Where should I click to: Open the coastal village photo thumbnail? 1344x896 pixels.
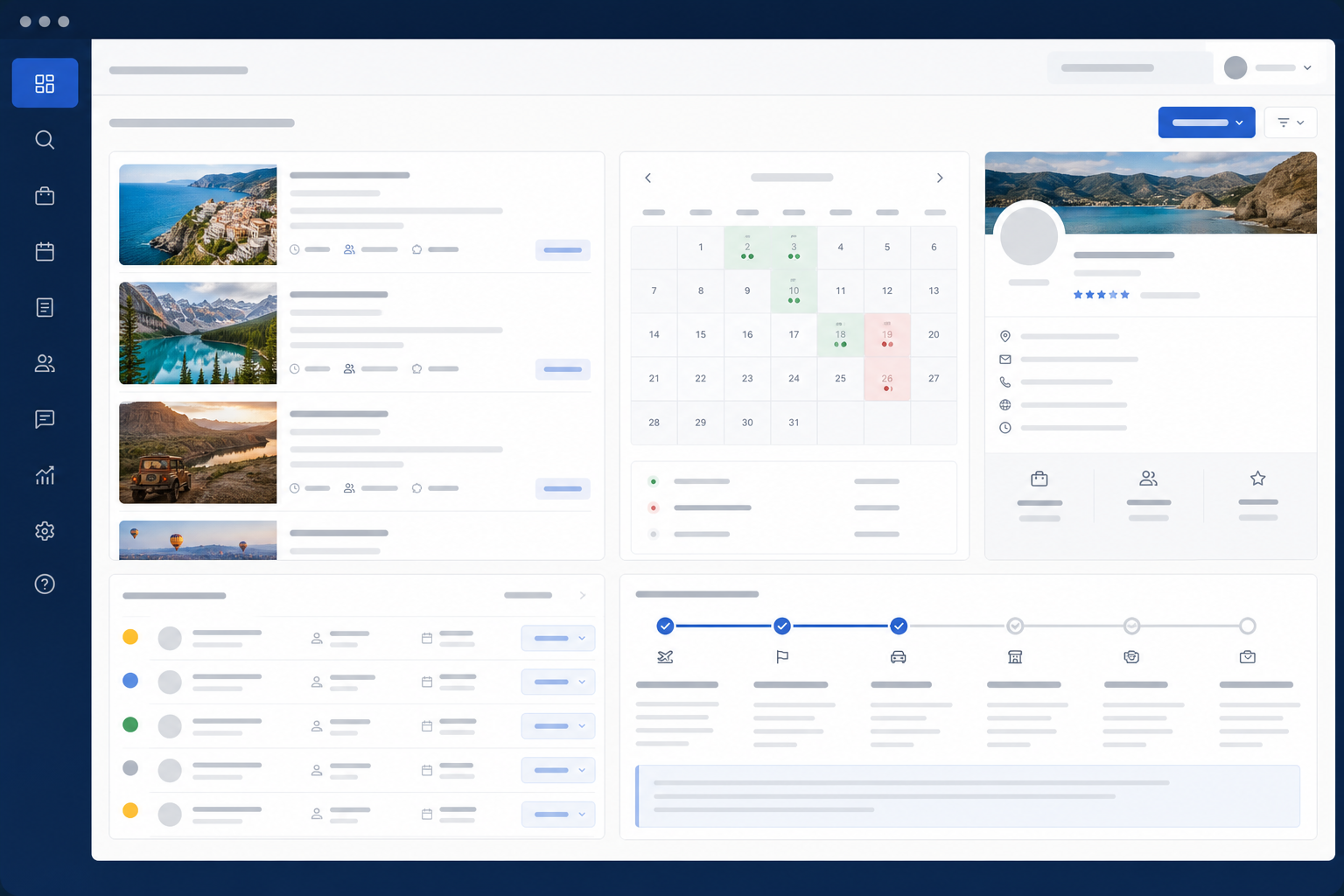198,214
